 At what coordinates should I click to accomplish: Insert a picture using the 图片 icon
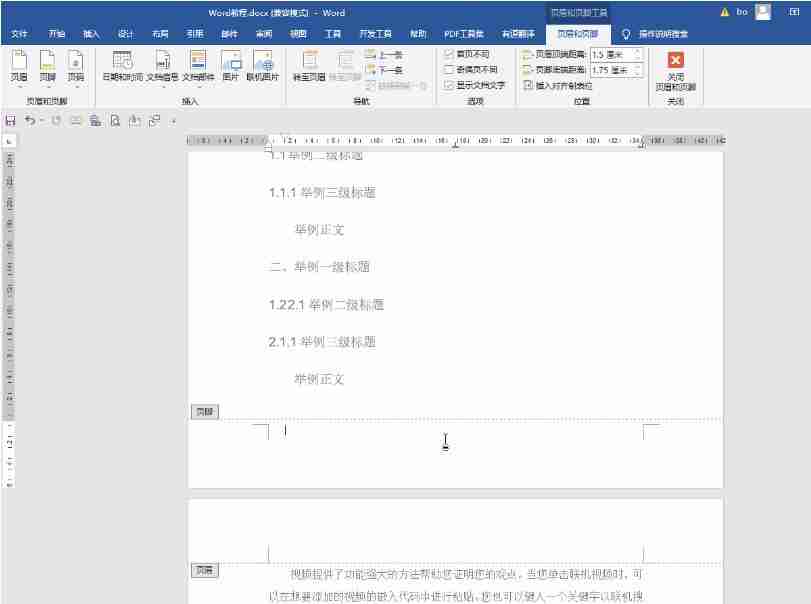230,68
